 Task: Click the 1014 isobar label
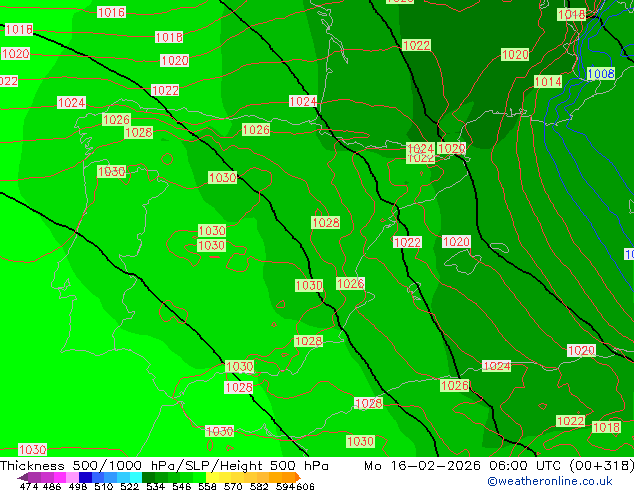click(548, 81)
